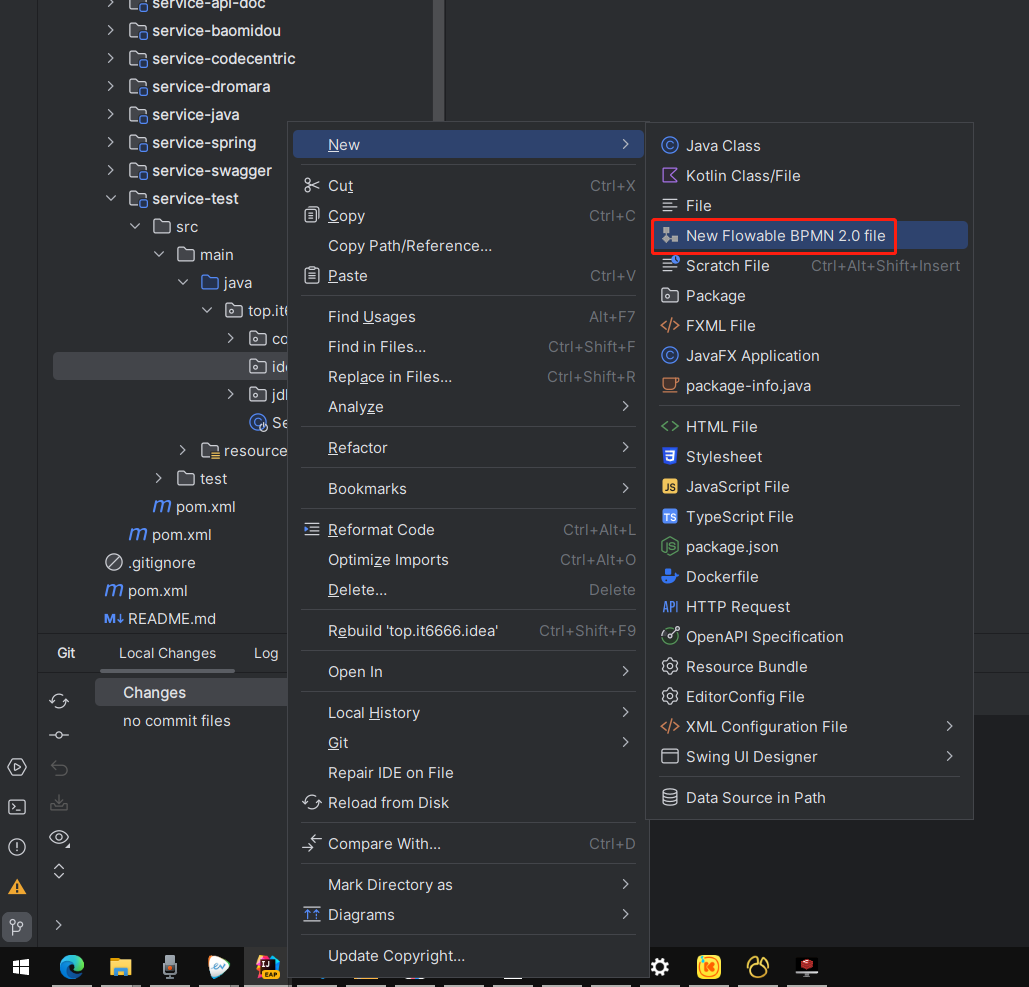Screen dimensions: 1029x987
Task: Click the Kotlin Class/File icon
Action: [x=669, y=176]
